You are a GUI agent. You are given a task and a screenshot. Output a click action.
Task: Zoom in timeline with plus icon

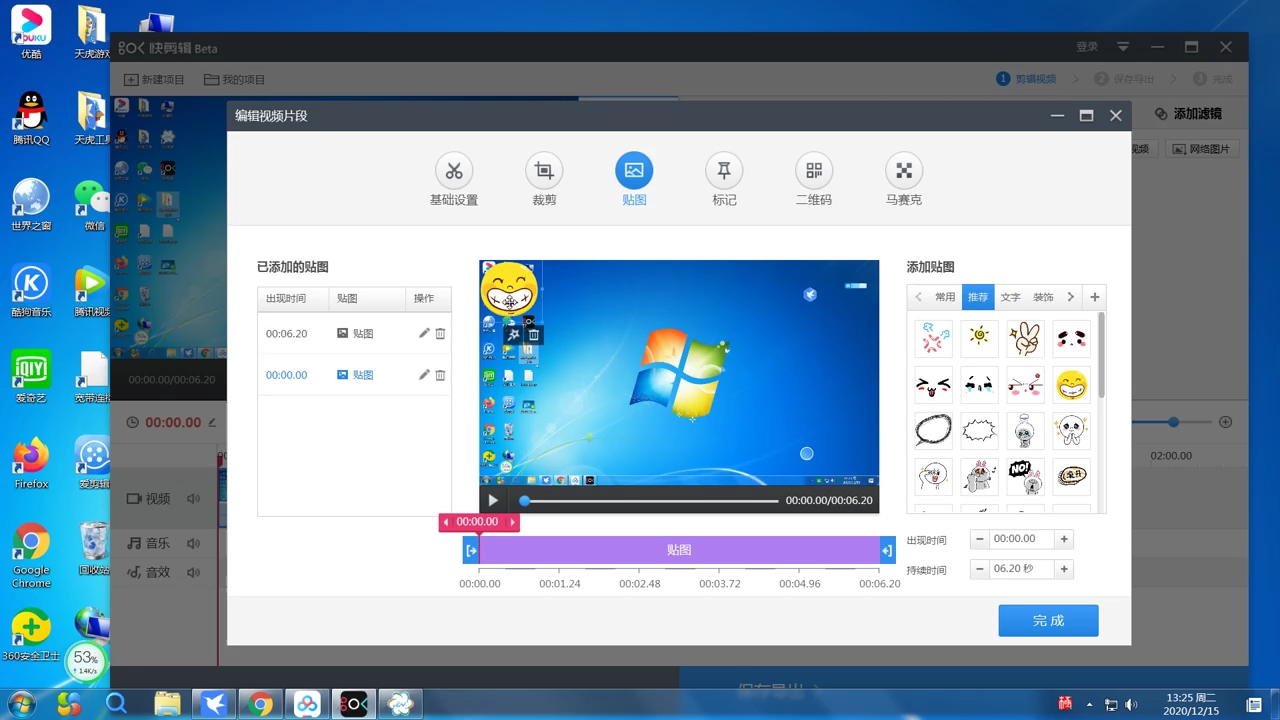pos(1225,422)
